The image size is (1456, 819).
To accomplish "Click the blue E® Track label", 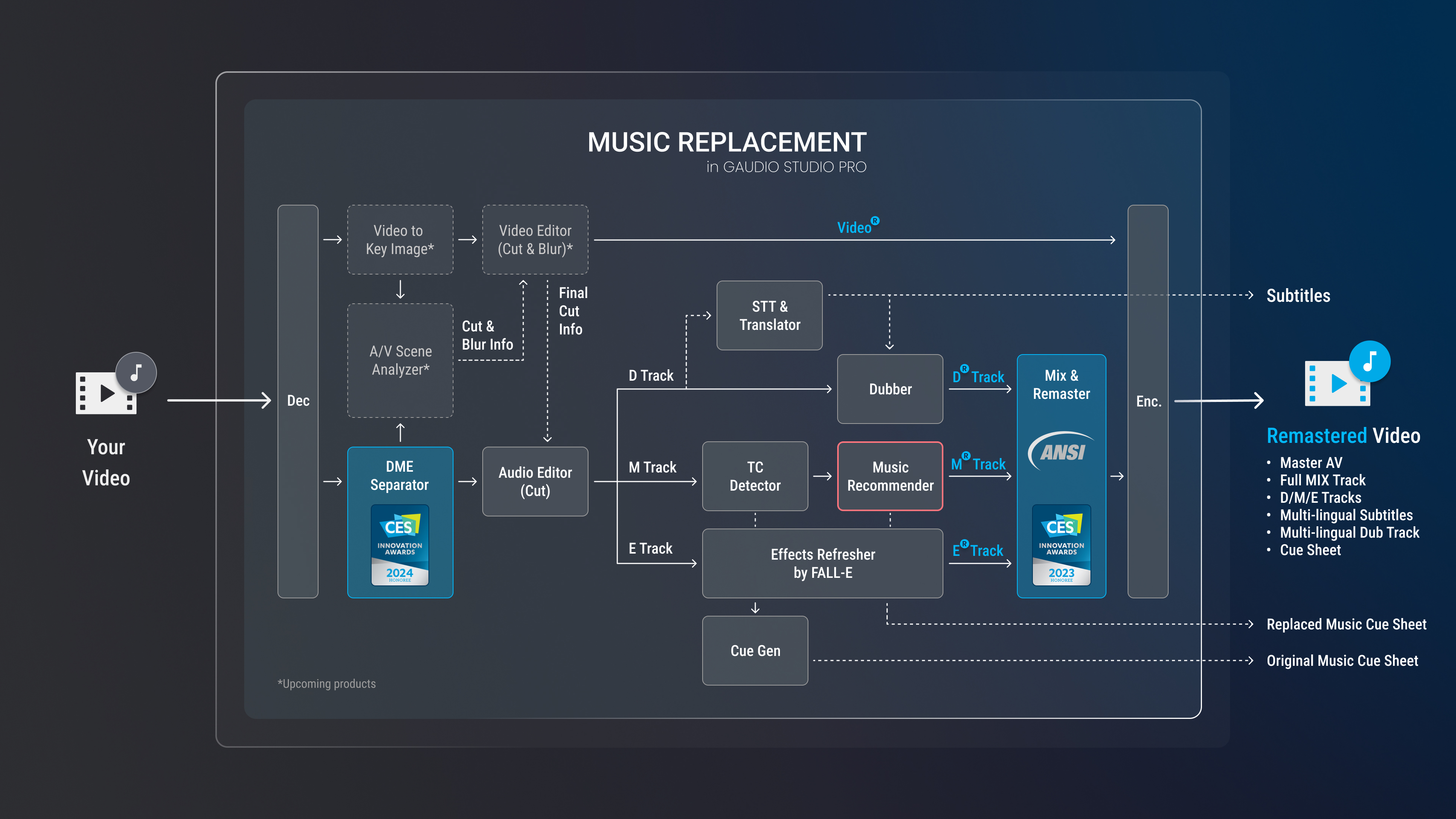I will pyautogui.click(x=978, y=549).
